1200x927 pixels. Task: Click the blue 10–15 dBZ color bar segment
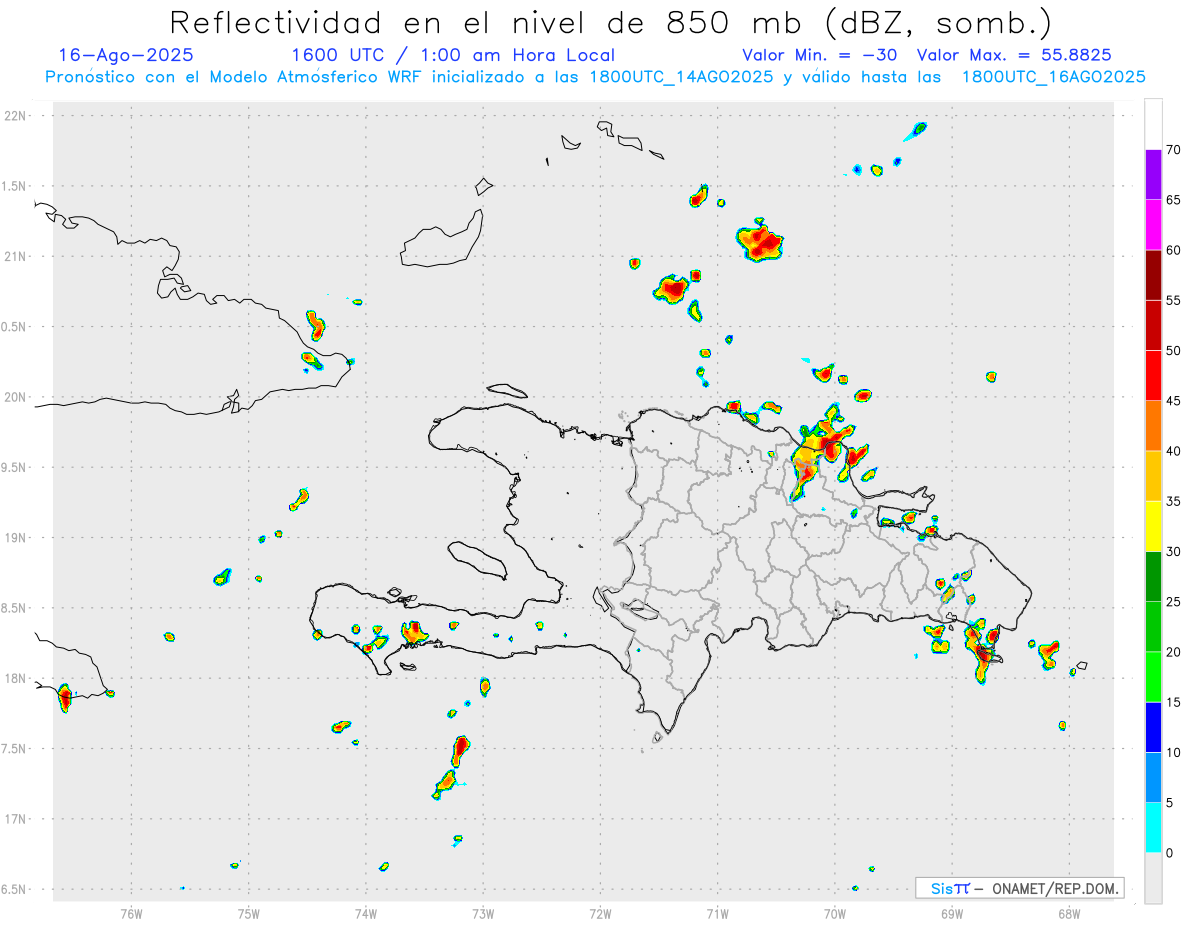point(1153,727)
